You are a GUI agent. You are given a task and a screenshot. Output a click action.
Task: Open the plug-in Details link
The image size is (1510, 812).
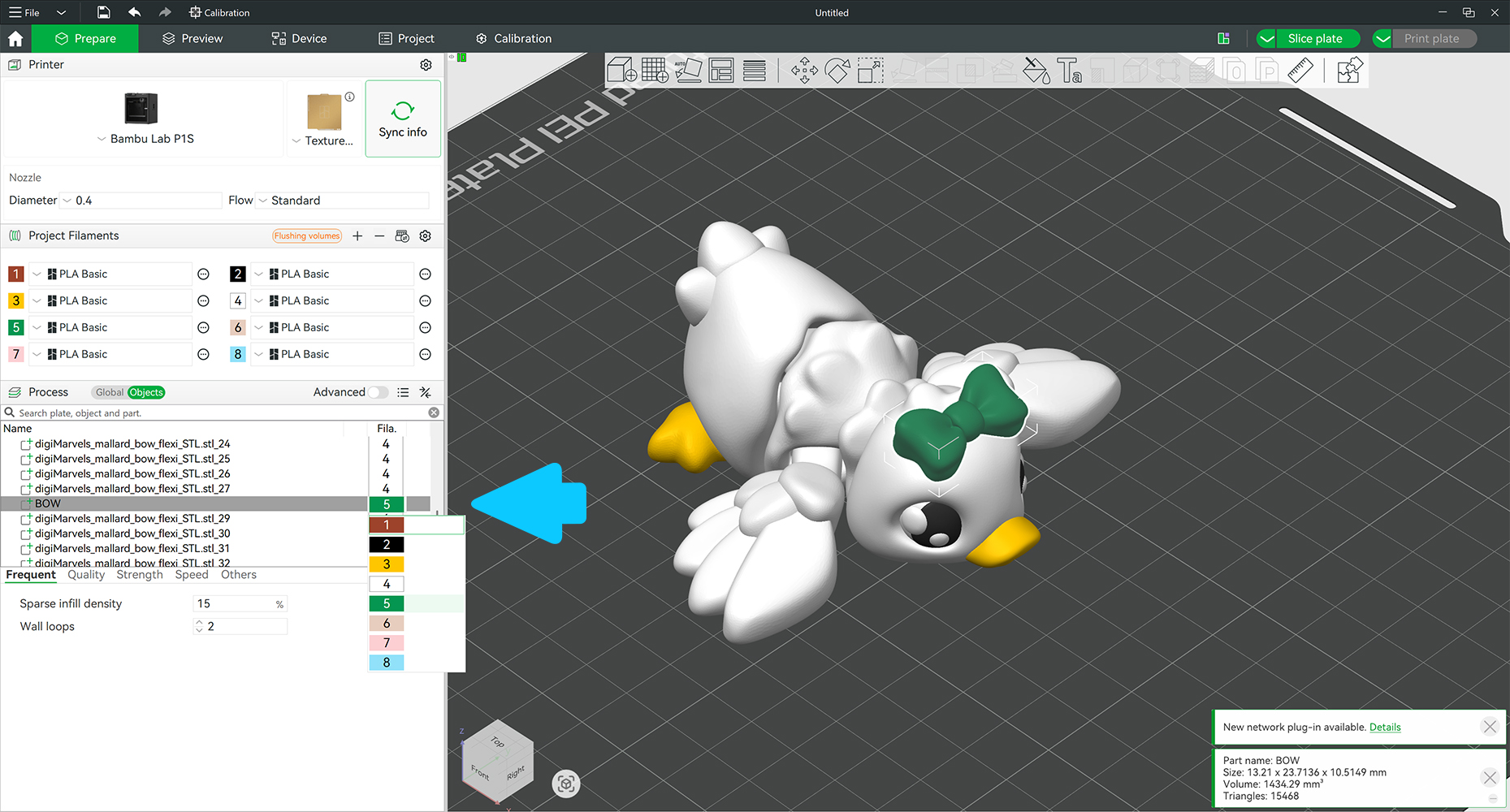click(x=1385, y=727)
